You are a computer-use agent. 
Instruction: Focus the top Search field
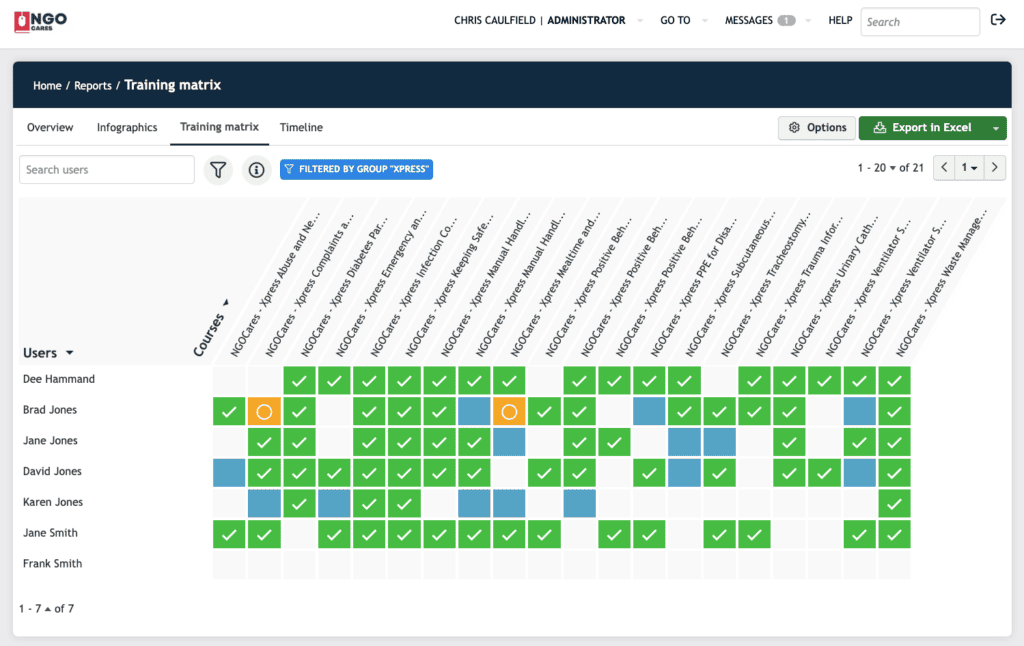tap(920, 22)
